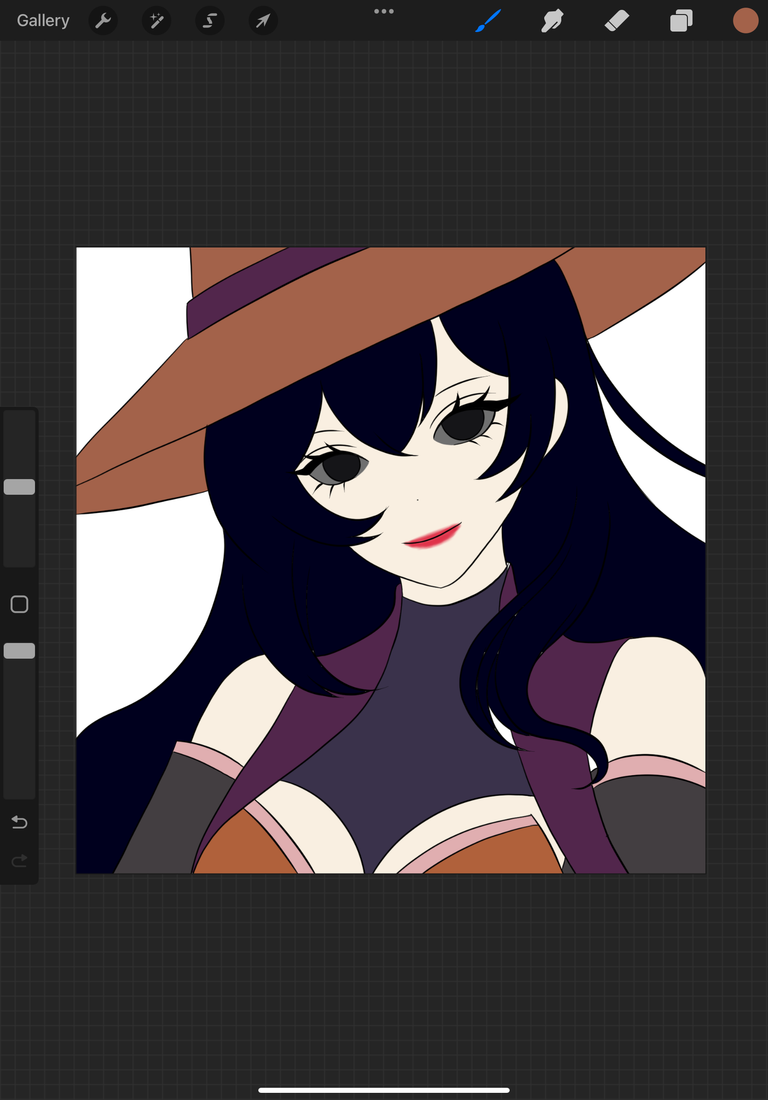This screenshot has height=1100, width=768.
Task: Click the brush size slider handle
Action: coord(20,487)
